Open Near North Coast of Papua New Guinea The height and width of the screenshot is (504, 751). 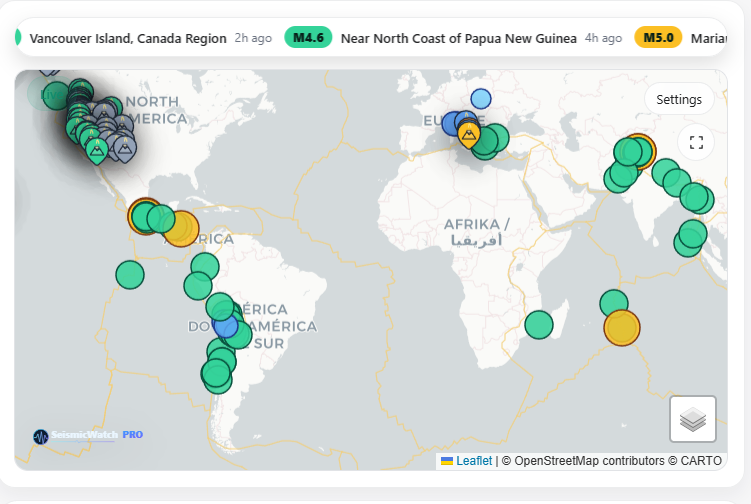tap(458, 38)
